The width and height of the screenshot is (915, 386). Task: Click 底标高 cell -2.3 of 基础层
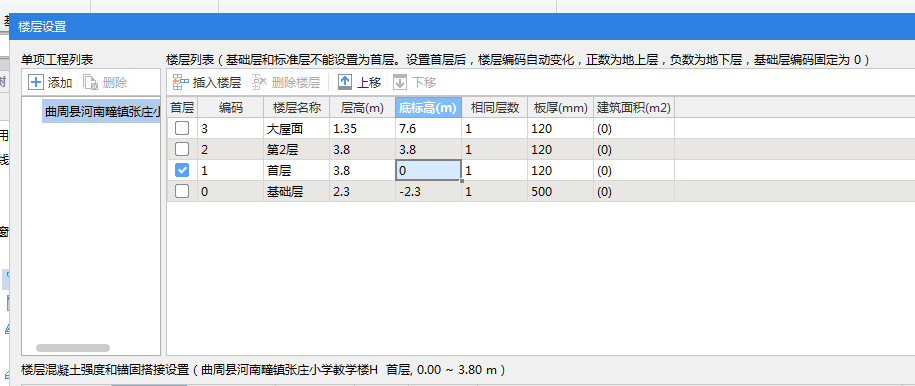[x=428, y=191]
